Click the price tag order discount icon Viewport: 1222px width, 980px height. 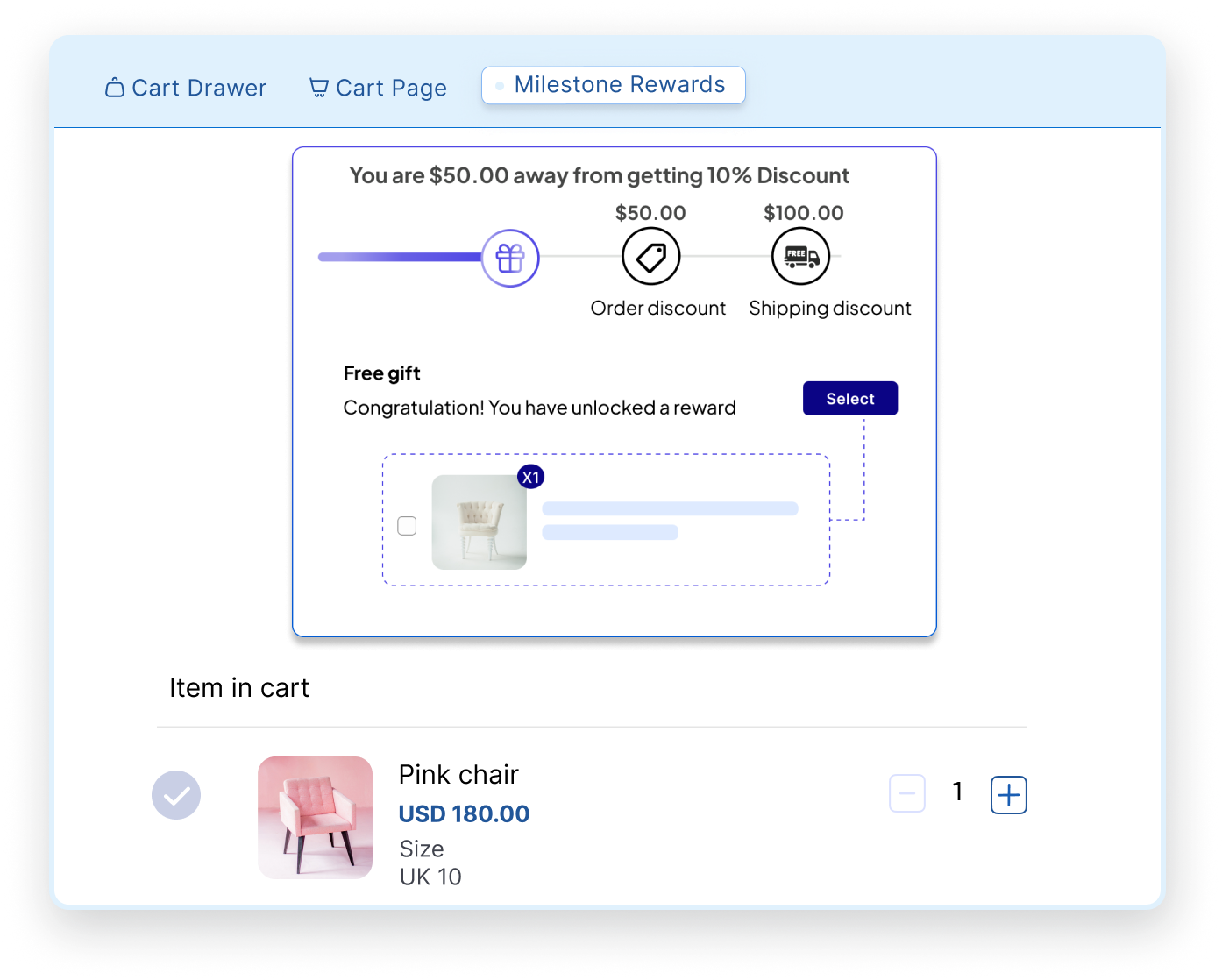pos(650,257)
